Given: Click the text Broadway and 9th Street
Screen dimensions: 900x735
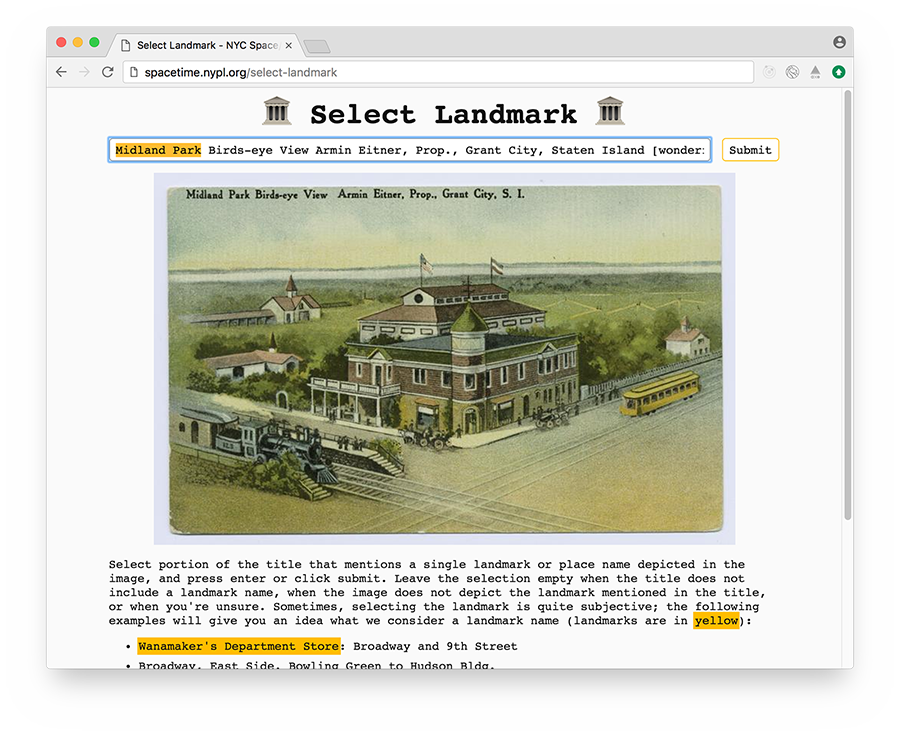Looking at the screenshot, I should pos(435,646).
